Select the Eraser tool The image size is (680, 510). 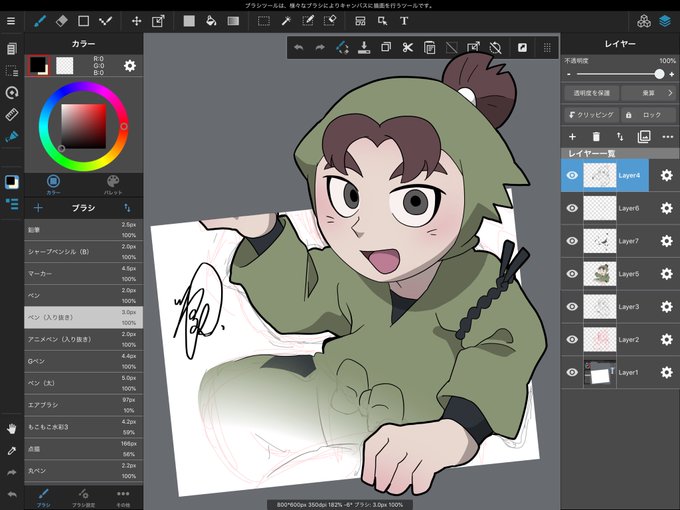click(x=62, y=21)
